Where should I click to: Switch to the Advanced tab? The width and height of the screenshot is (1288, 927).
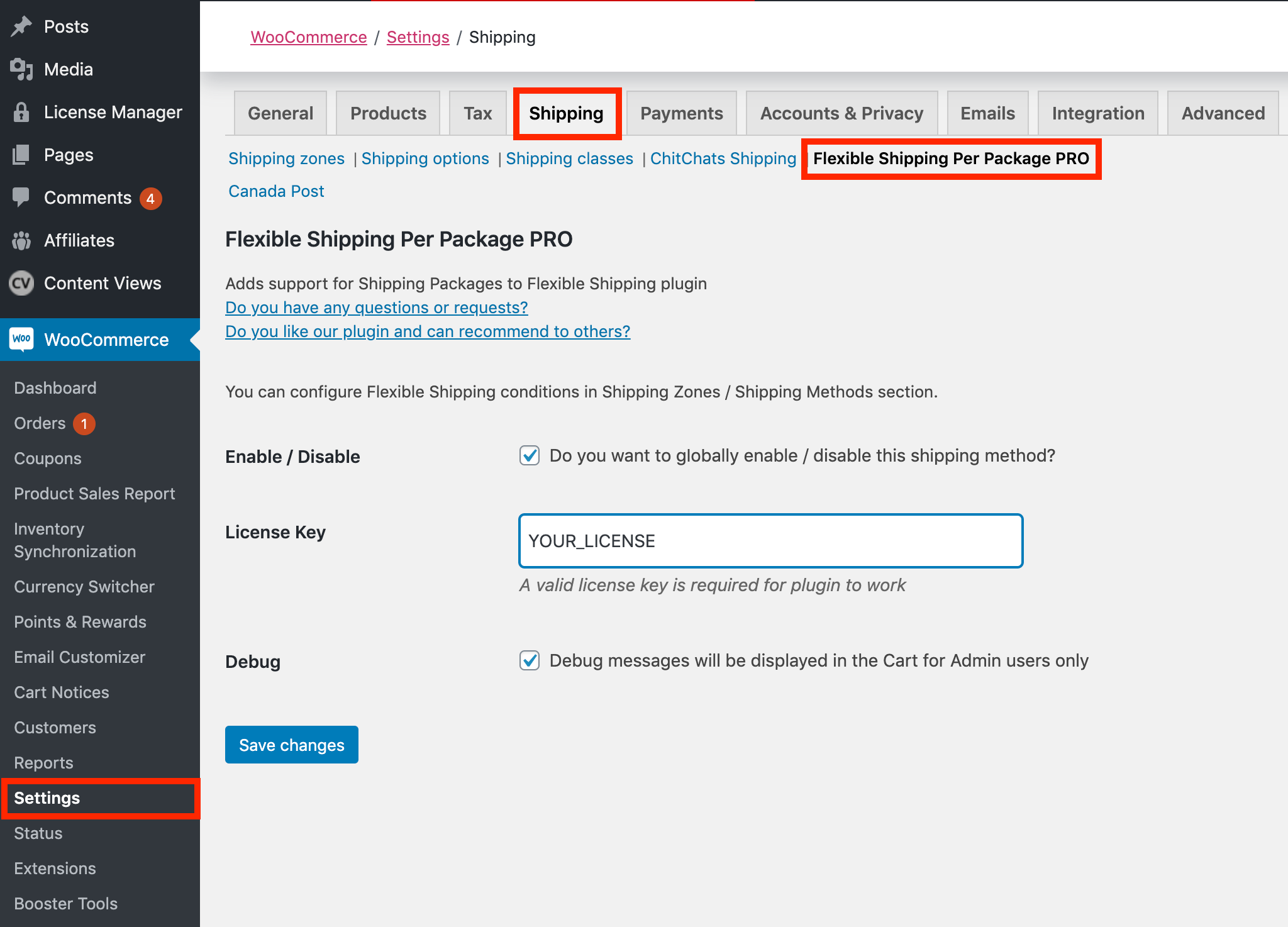[1223, 113]
